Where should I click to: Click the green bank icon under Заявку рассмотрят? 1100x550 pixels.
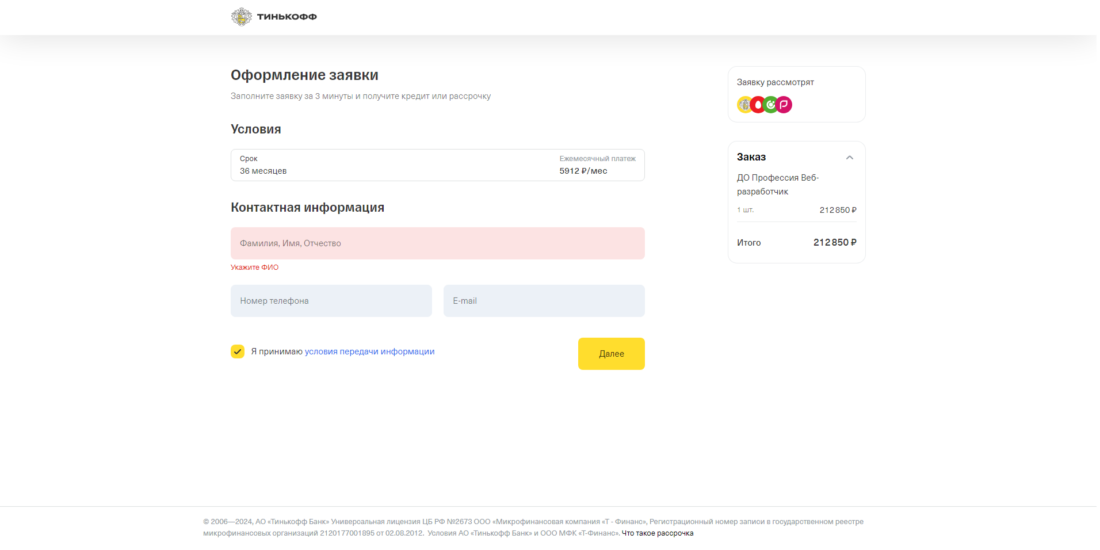[x=770, y=104]
